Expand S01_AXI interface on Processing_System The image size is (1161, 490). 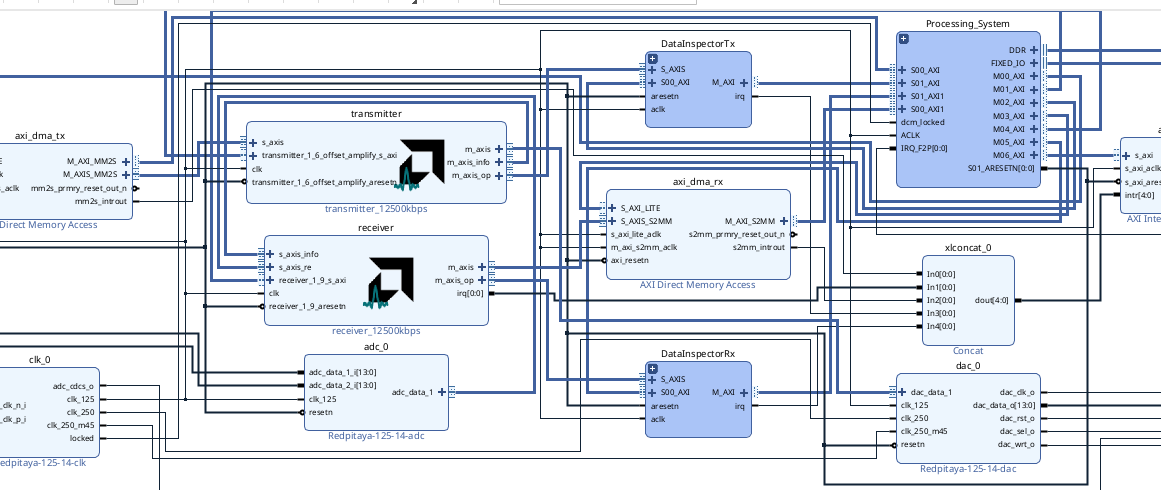point(903,83)
